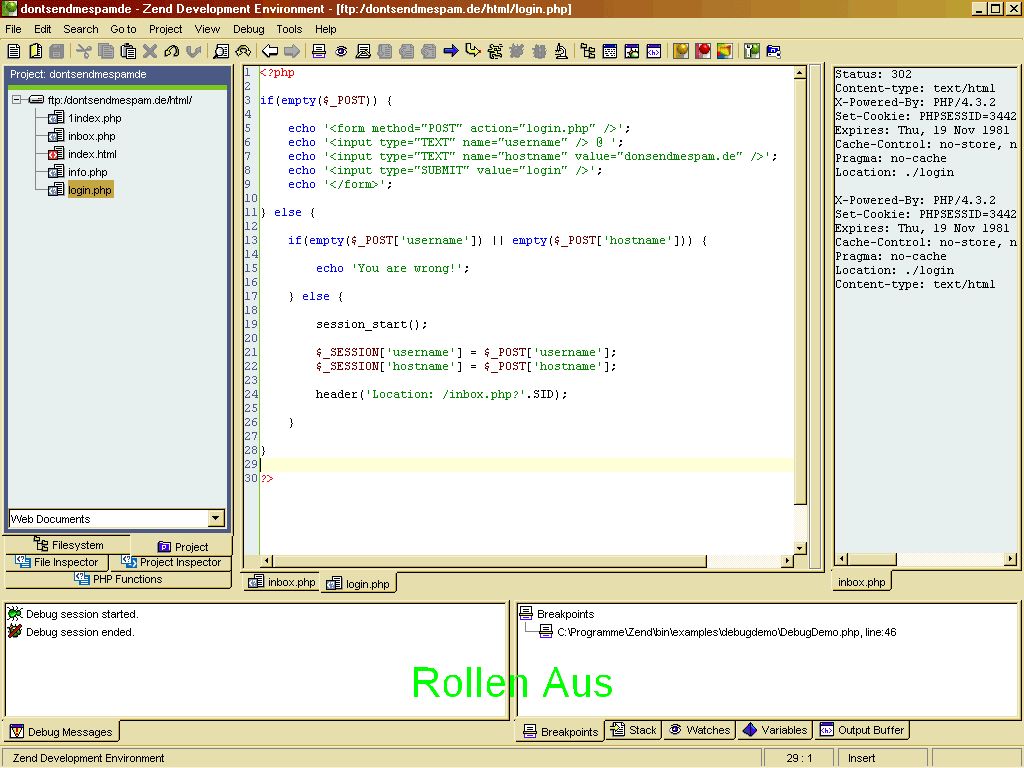Open the PHP Functions panel tab
1024x768 pixels.
click(x=118, y=579)
